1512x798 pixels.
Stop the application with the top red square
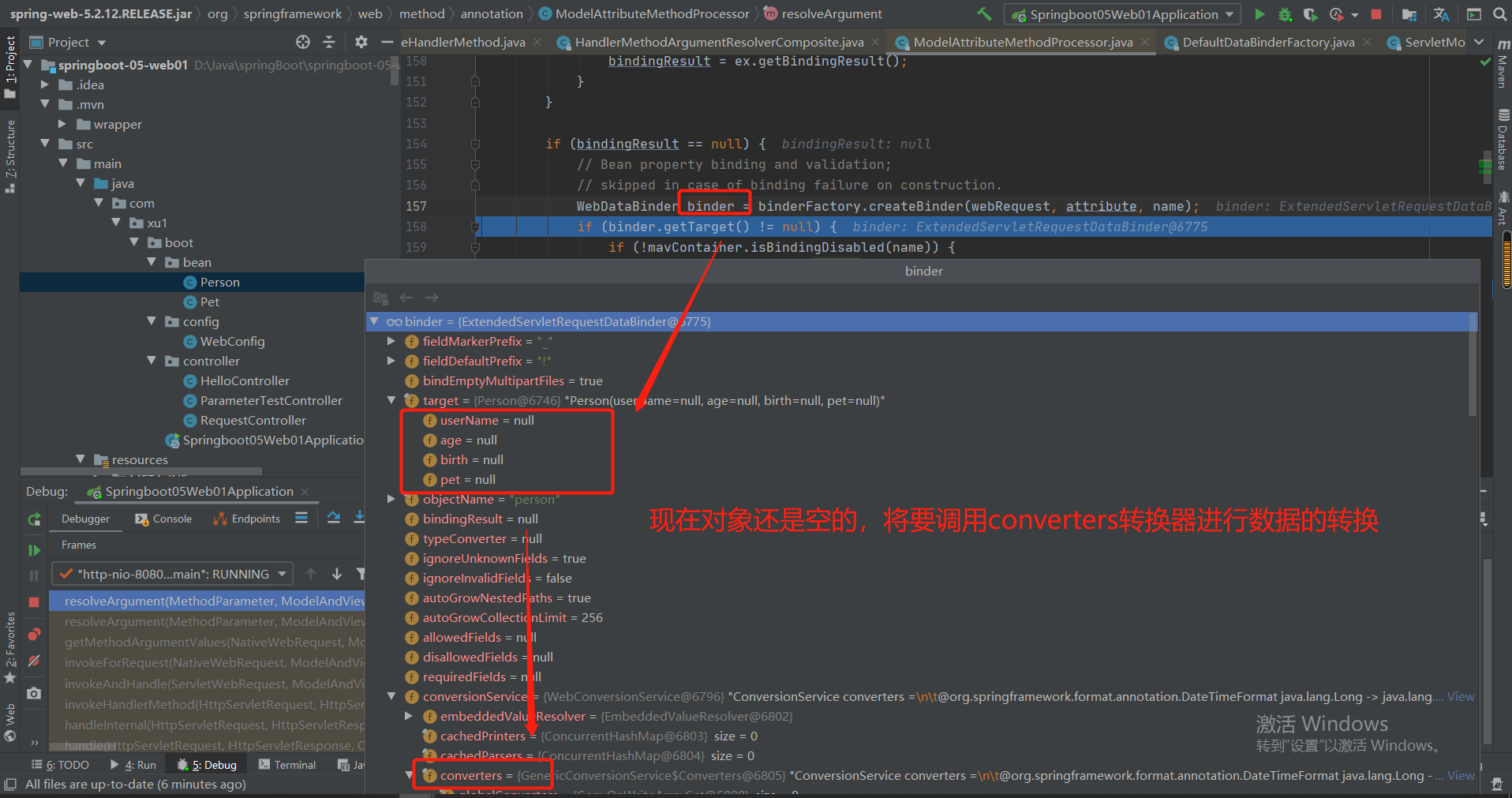tap(1376, 14)
